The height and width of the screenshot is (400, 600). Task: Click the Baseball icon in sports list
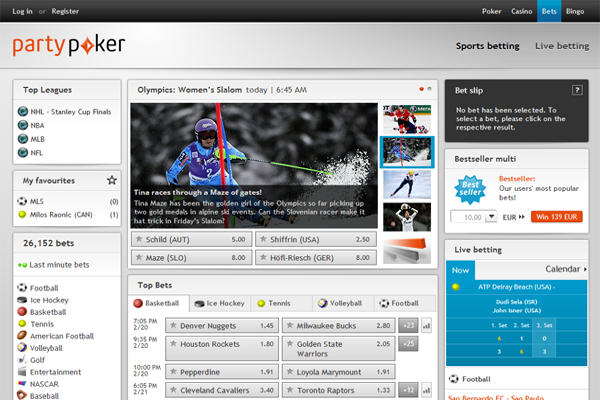coord(22,395)
